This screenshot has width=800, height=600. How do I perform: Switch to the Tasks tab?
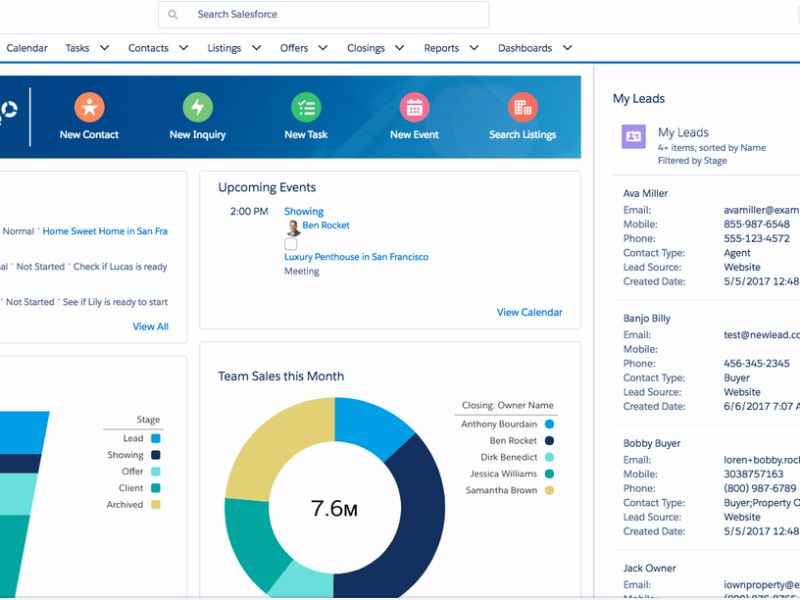pyautogui.click(x=77, y=48)
